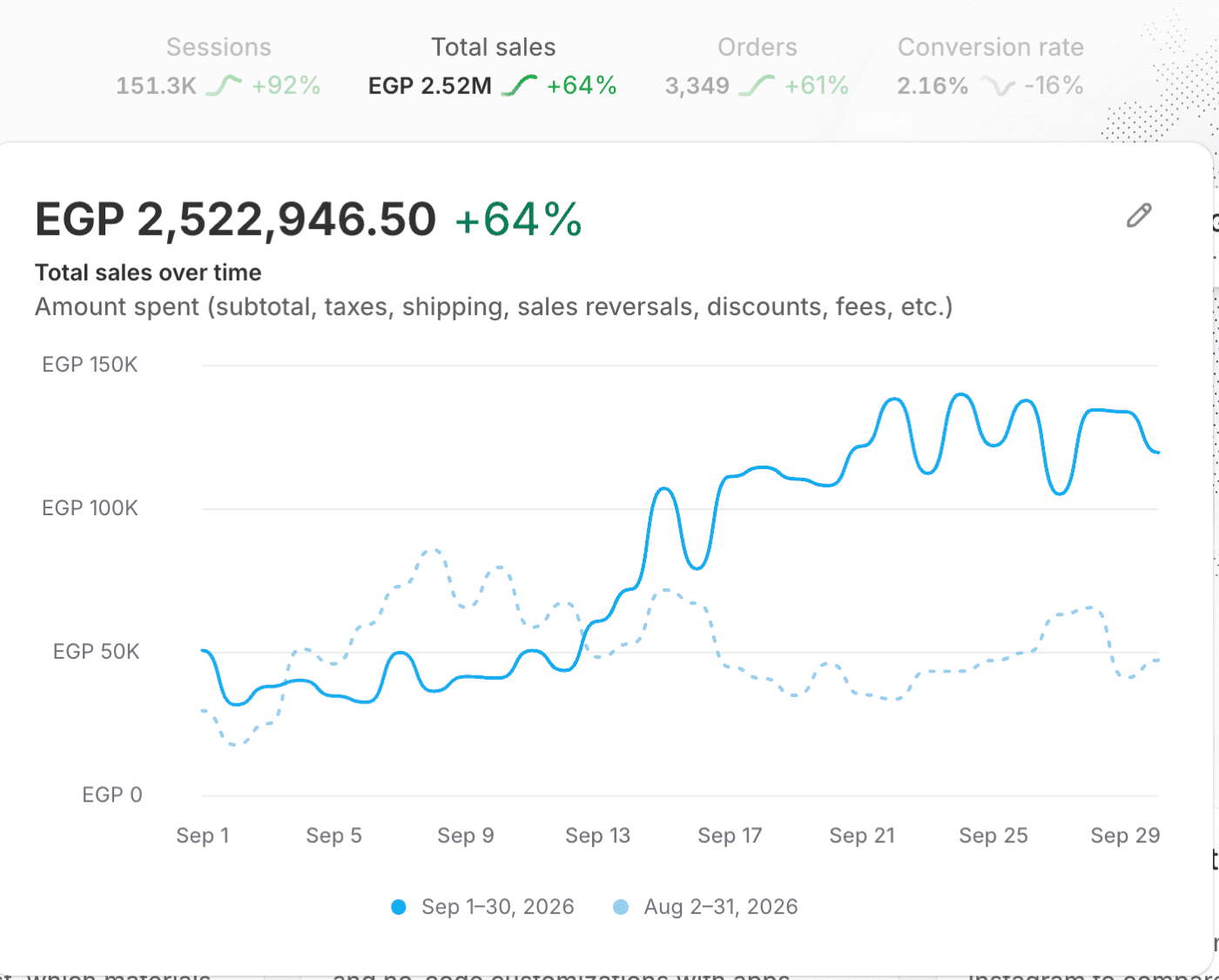1219x980 pixels.
Task: Click the EGP 100K axis label
Action: point(90,508)
